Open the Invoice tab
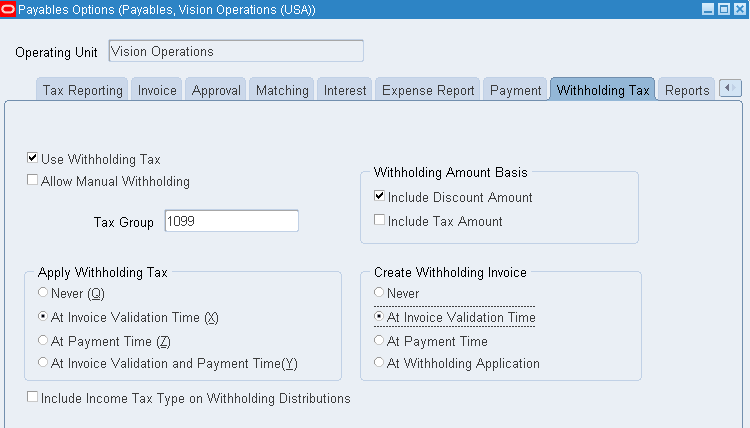Image resolution: width=750 pixels, height=428 pixels. tap(157, 90)
